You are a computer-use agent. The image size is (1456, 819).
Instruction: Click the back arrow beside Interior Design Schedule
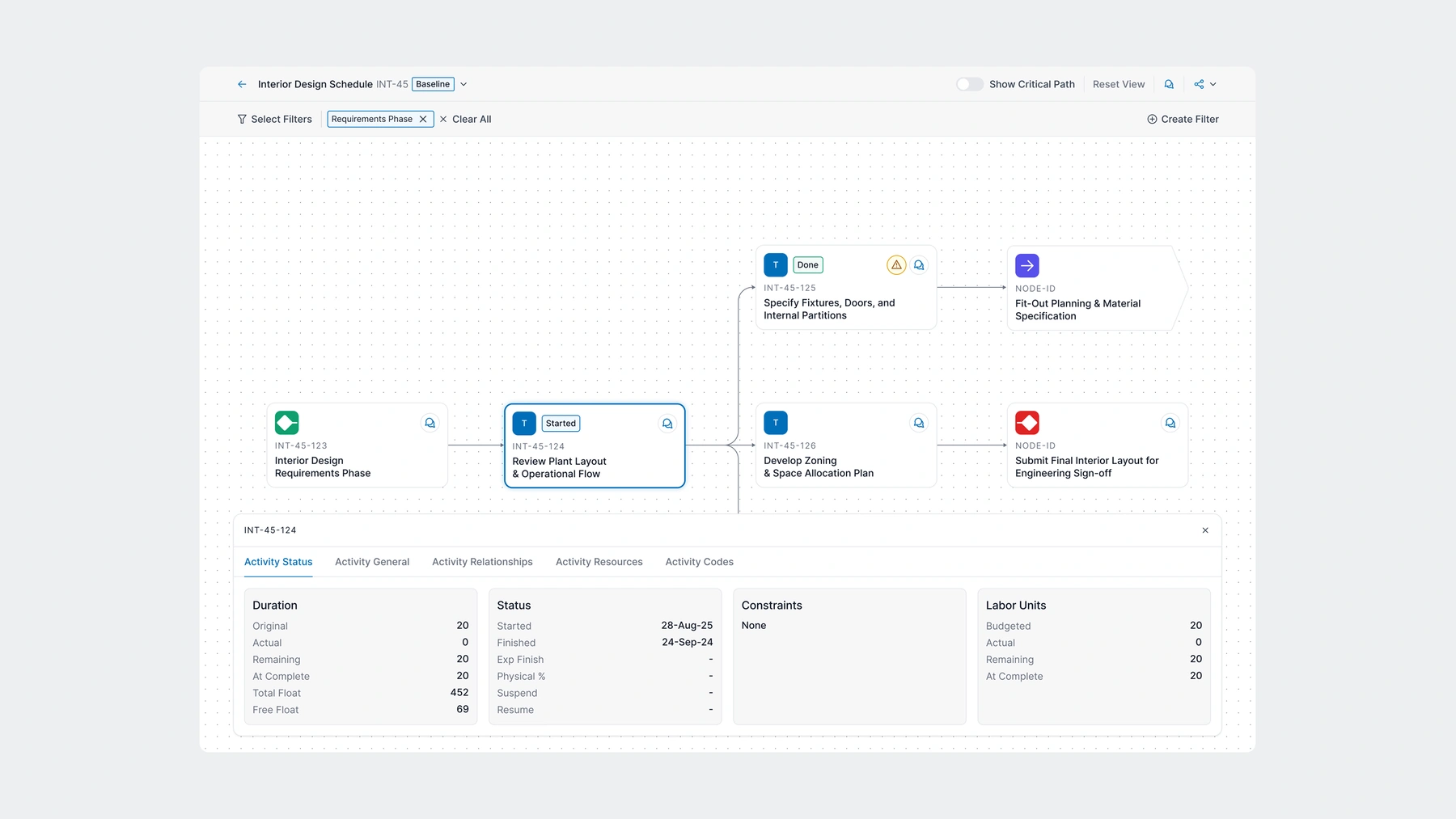coord(242,84)
